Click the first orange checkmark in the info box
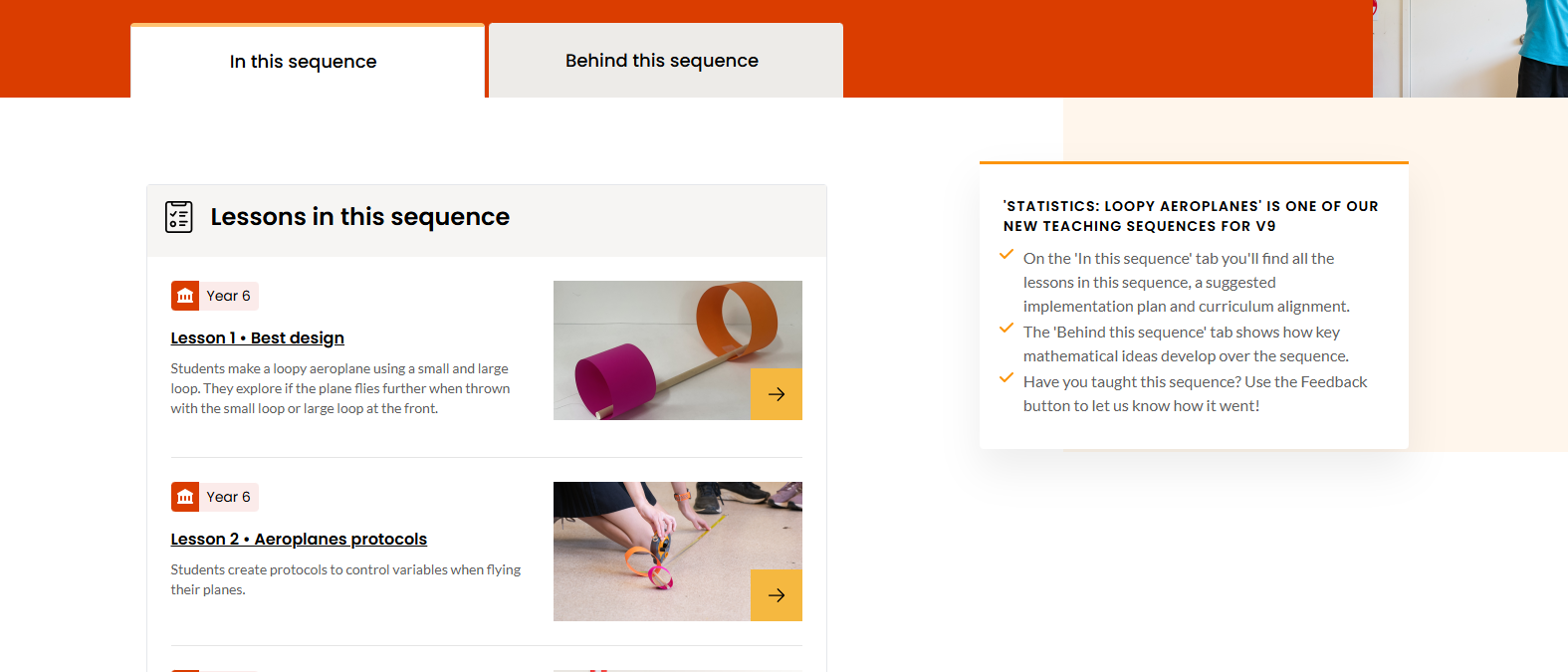The height and width of the screenshot is (672, 1568). [x=1007, y=255]
